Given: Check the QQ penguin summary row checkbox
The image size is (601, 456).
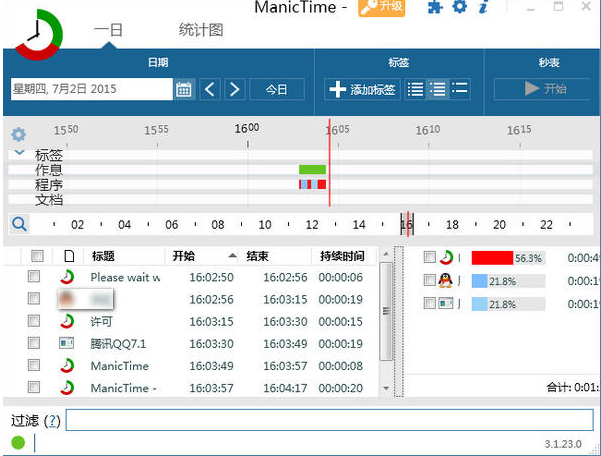Looking at the screenshot, I should [430, 280].
